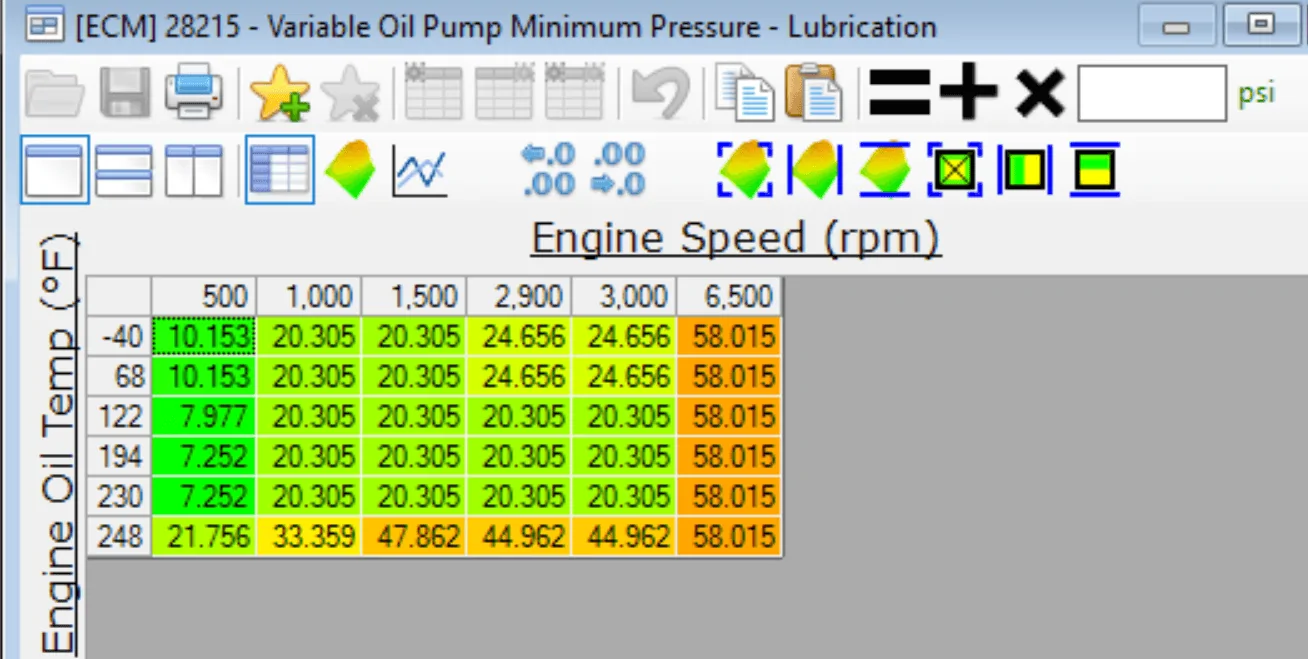Click 58.015 in the 122 row
The image size is (1308, 659).
pos(729,416)
